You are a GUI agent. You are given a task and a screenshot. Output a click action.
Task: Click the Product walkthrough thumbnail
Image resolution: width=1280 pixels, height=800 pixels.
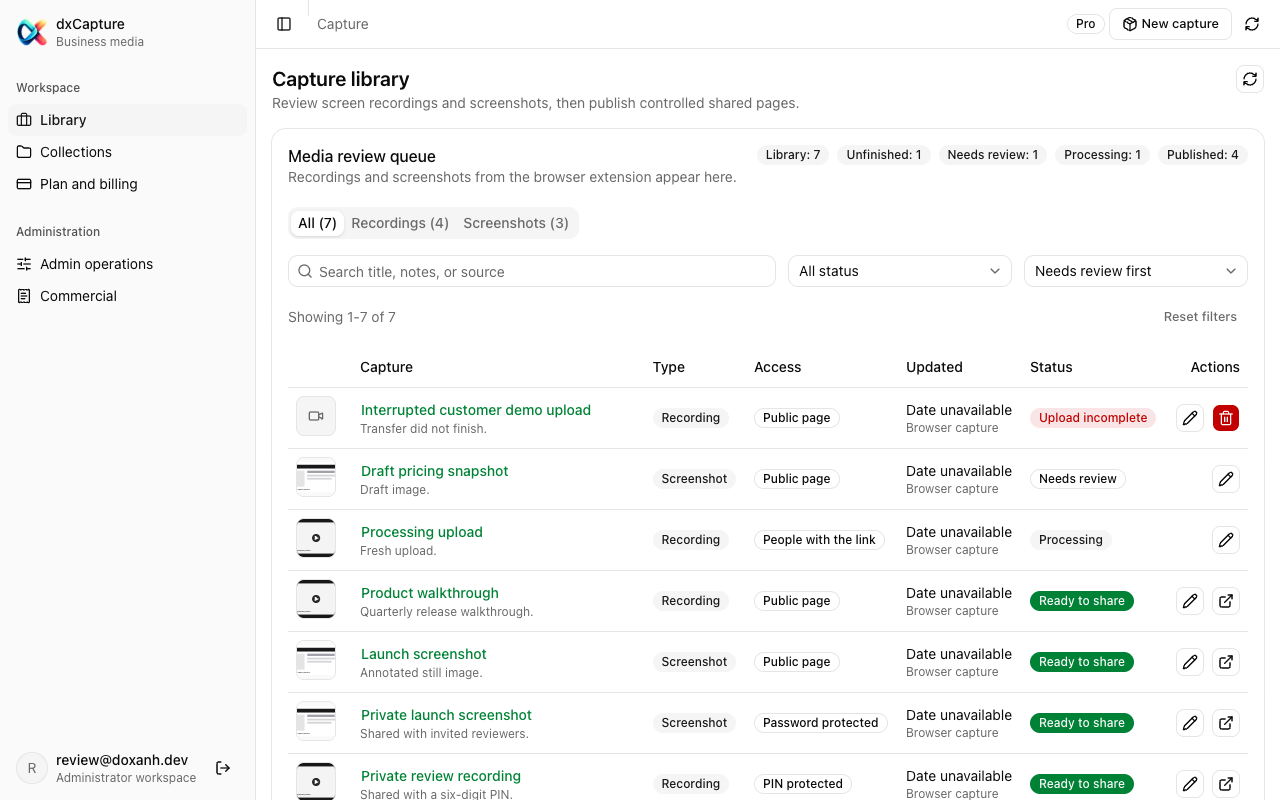pos(316,599)
